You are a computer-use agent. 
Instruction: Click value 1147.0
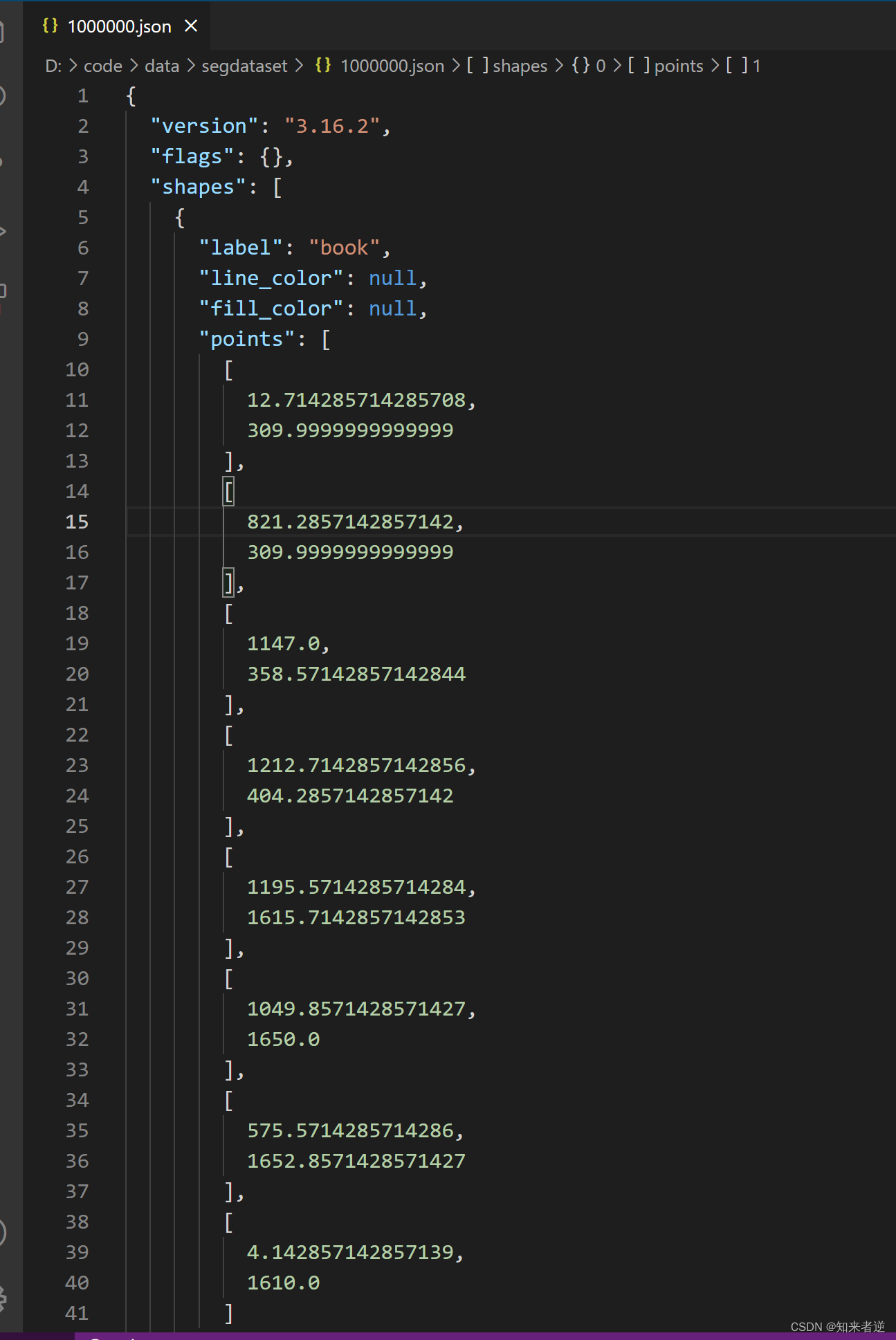(284, 643)
